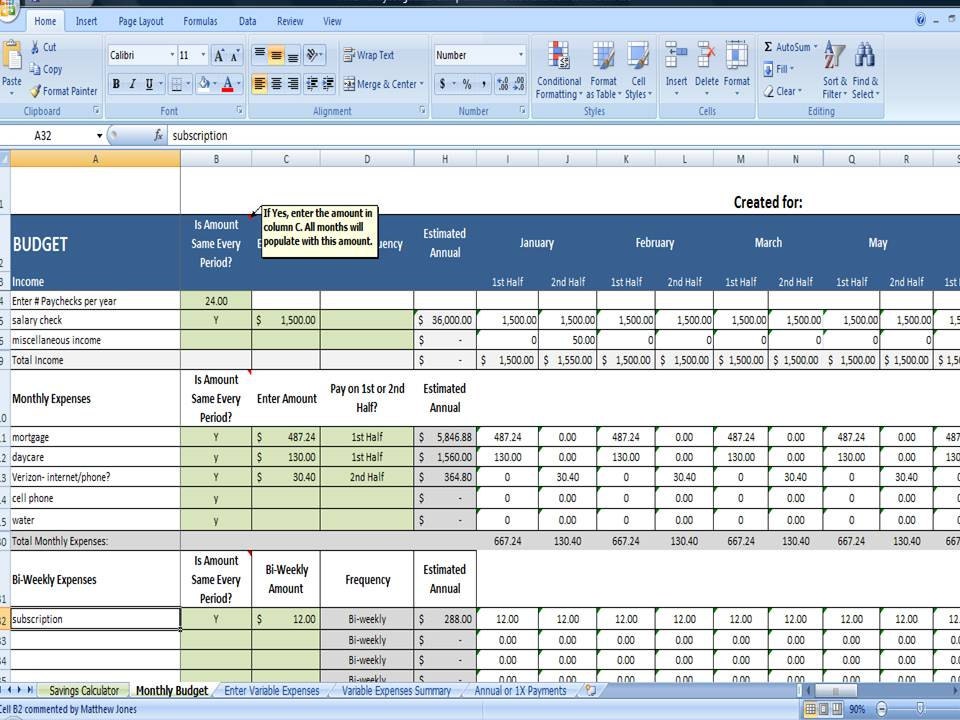Click Delete cells icon
The width and height of the screenshot is (960, 720).
pos(707,55)
